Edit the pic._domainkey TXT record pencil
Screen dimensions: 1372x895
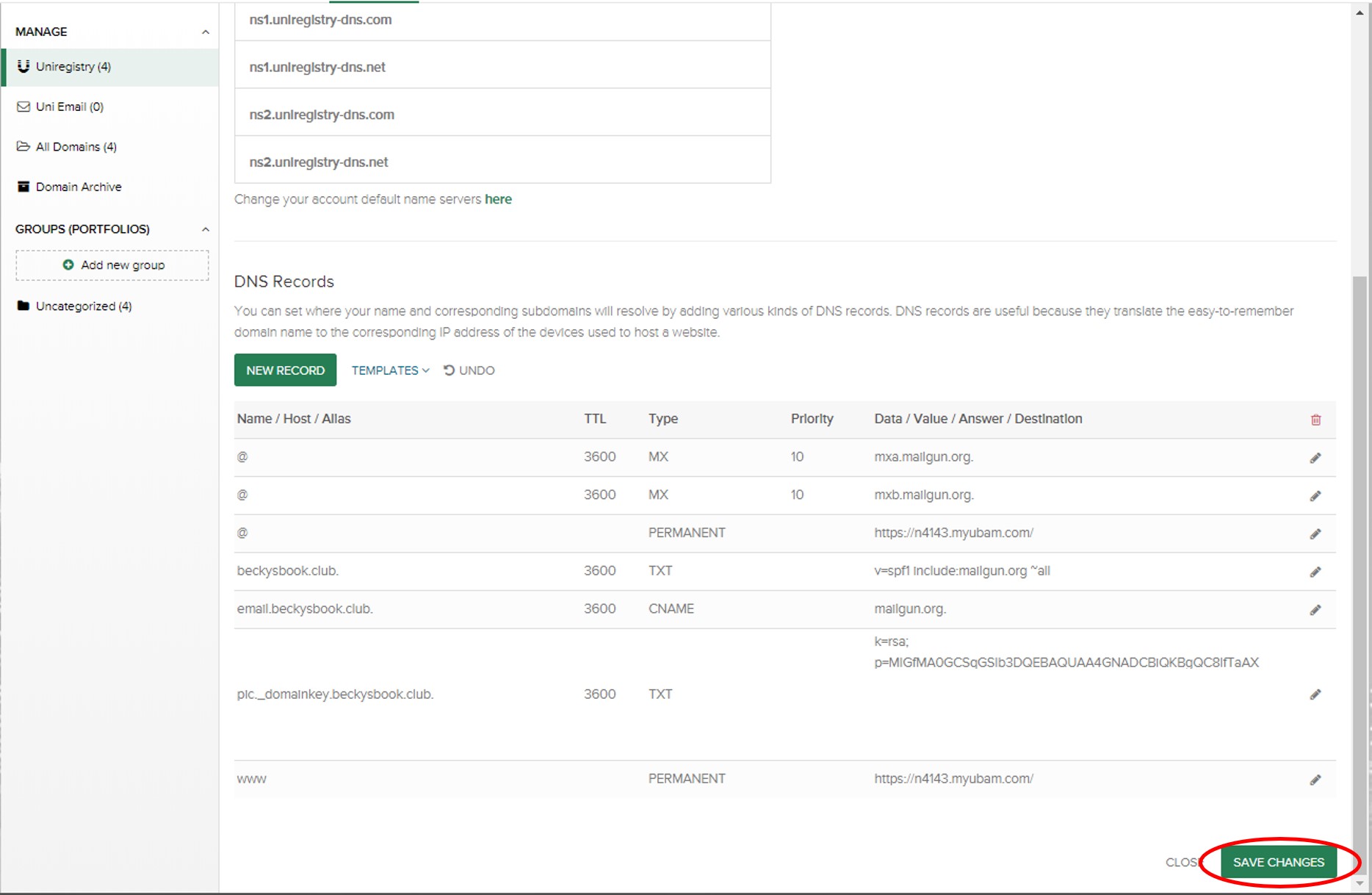(1315, 694)
